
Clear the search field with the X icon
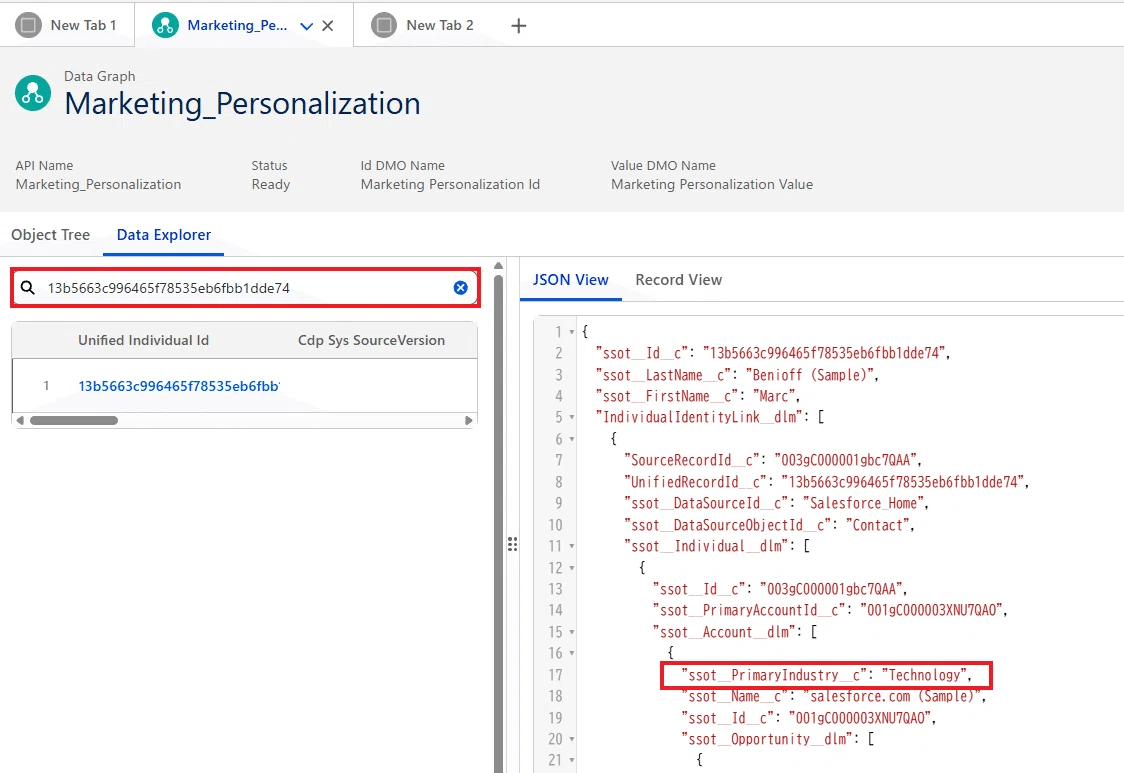point(460,288)
